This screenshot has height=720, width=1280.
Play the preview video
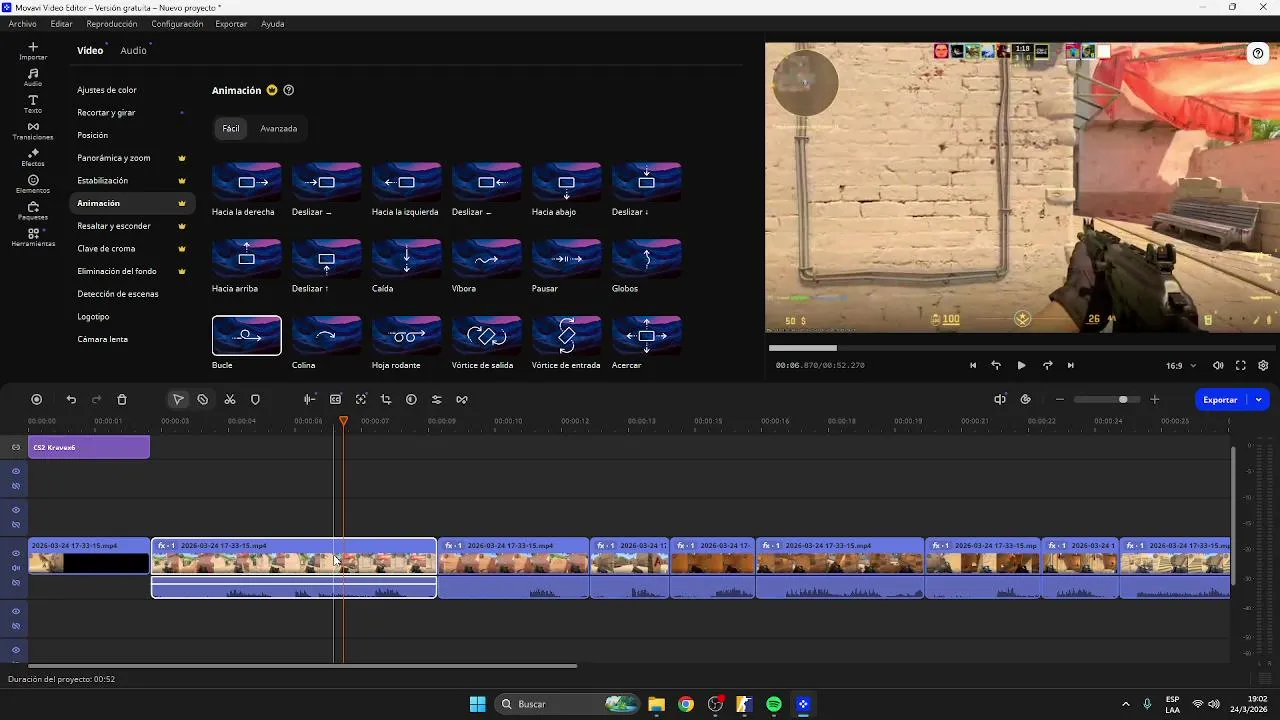1021,366
